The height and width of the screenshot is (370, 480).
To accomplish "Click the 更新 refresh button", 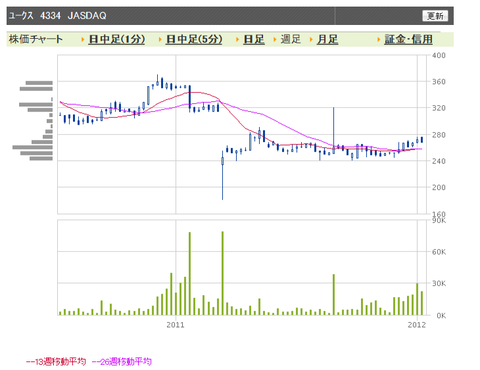I will tap(435, 16).
